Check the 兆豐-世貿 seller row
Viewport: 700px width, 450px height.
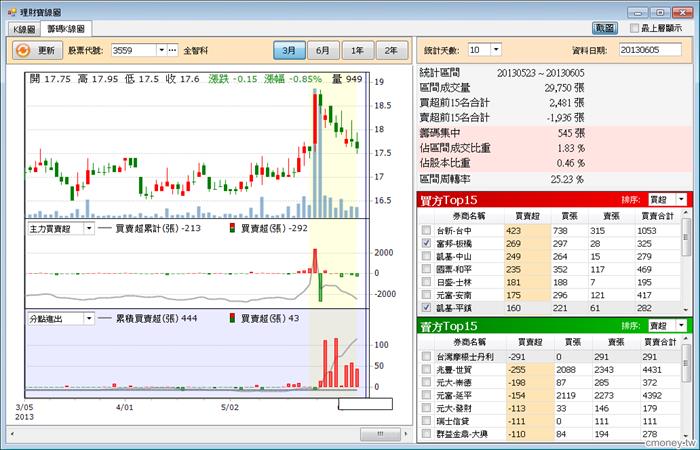click(426, 369)
